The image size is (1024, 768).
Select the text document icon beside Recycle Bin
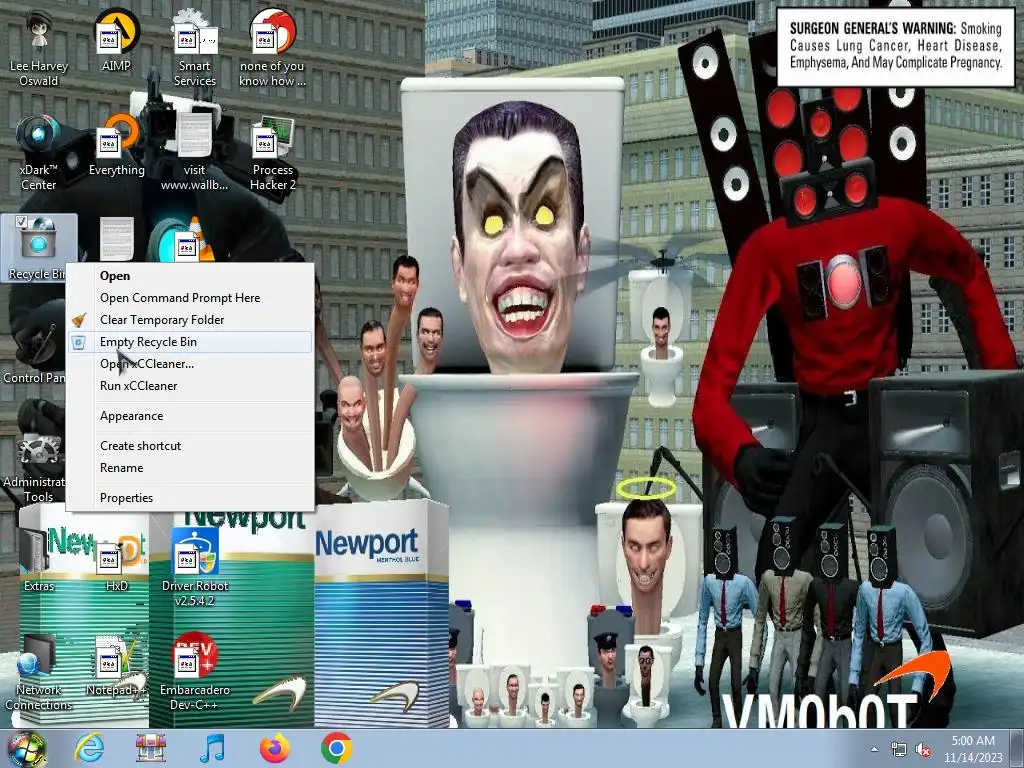point(117,239)
